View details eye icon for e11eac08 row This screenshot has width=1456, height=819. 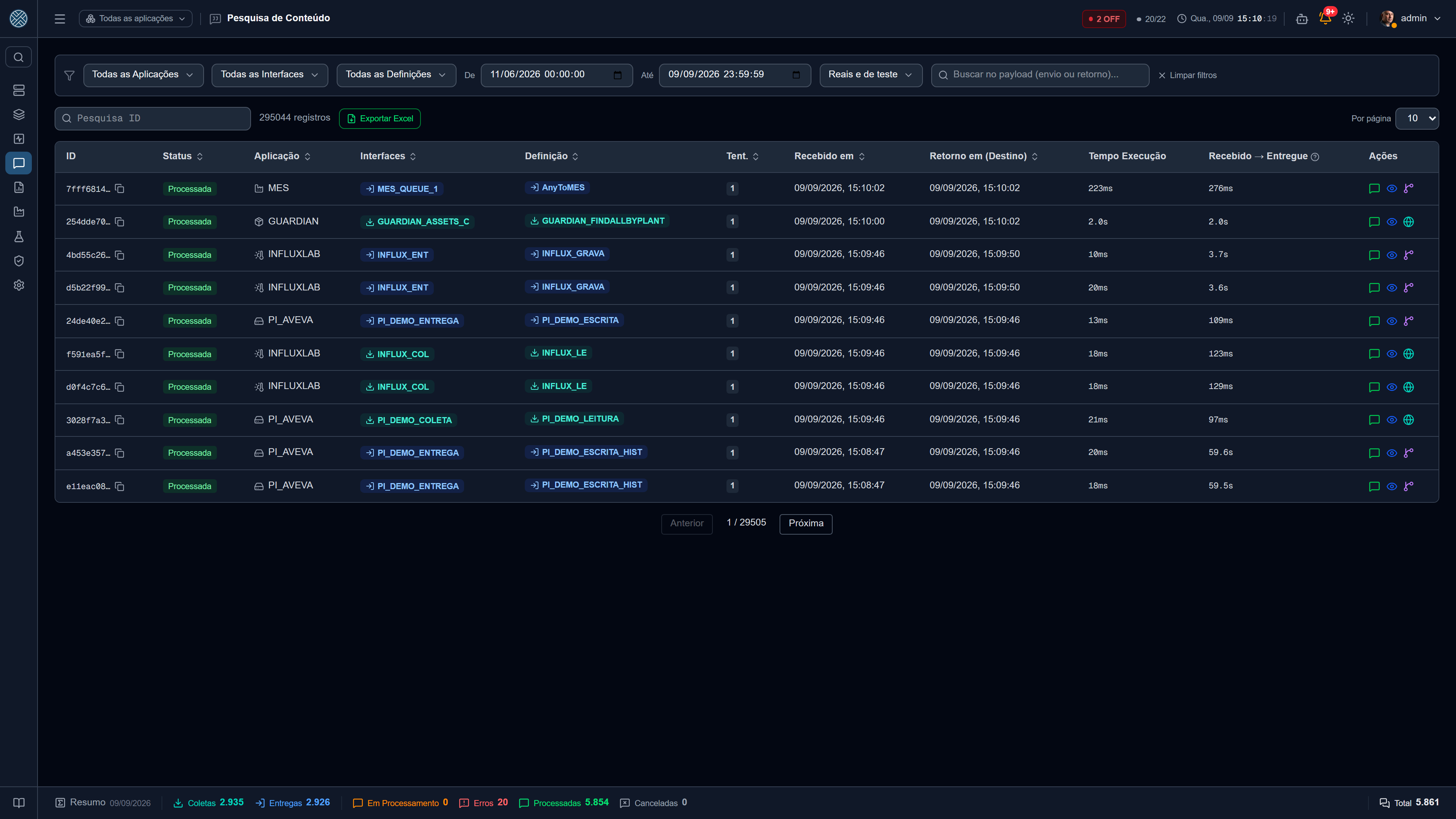pyautogui.click(x=1392, y=486)
